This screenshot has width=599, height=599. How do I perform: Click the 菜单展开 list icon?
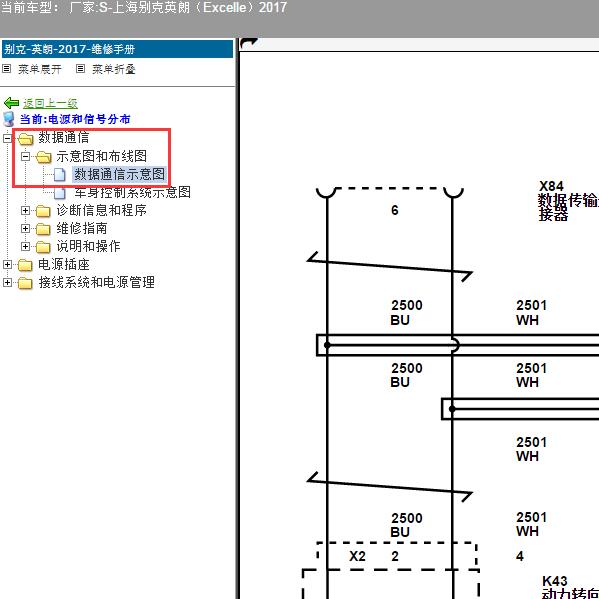[x=6, y=69]
